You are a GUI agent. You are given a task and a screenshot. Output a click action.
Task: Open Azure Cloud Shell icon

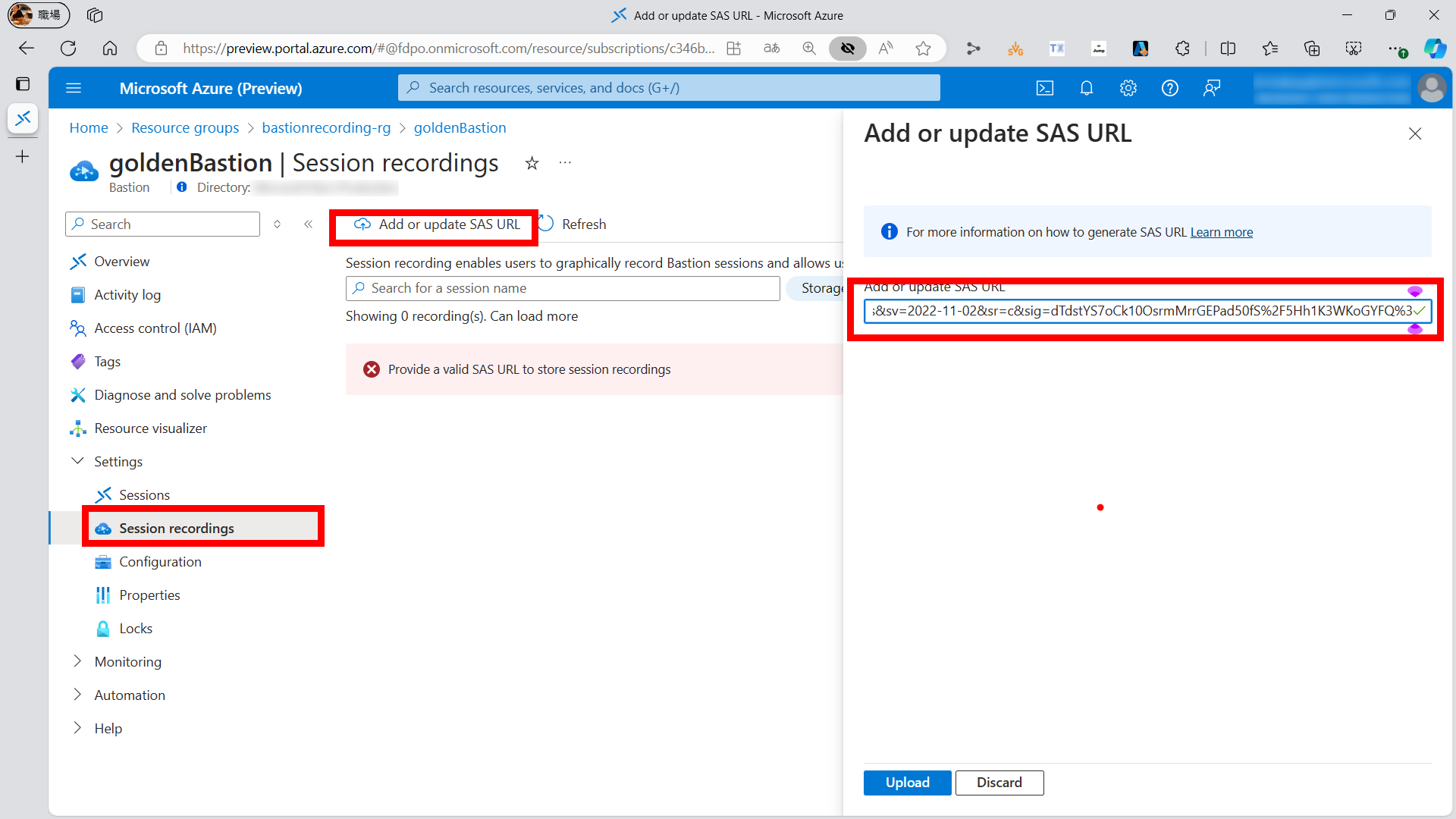click(1045, 88)
